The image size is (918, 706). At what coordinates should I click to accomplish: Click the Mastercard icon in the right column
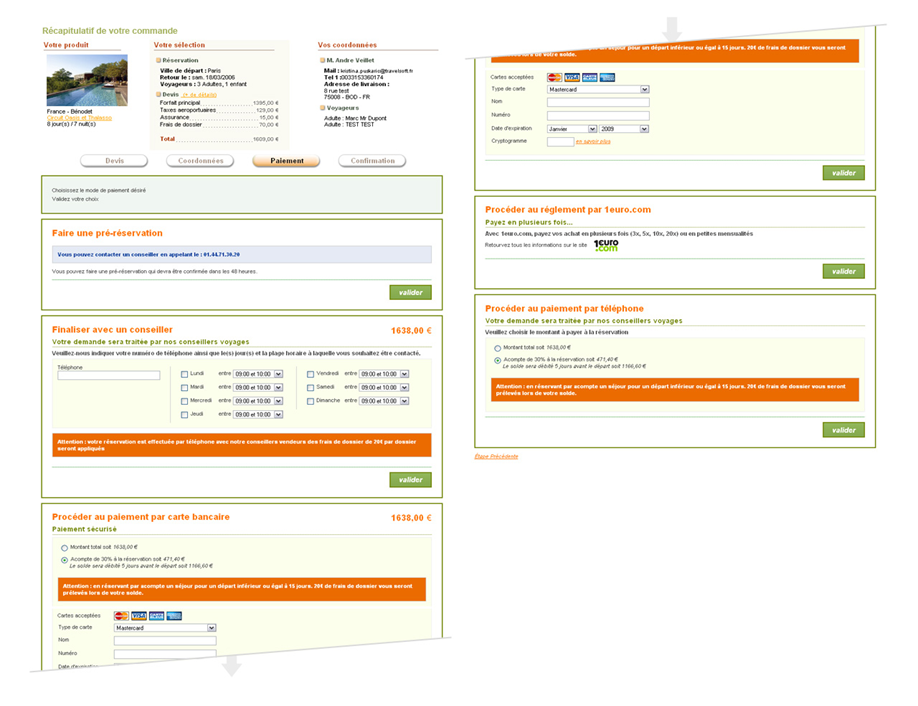point(555,77)
